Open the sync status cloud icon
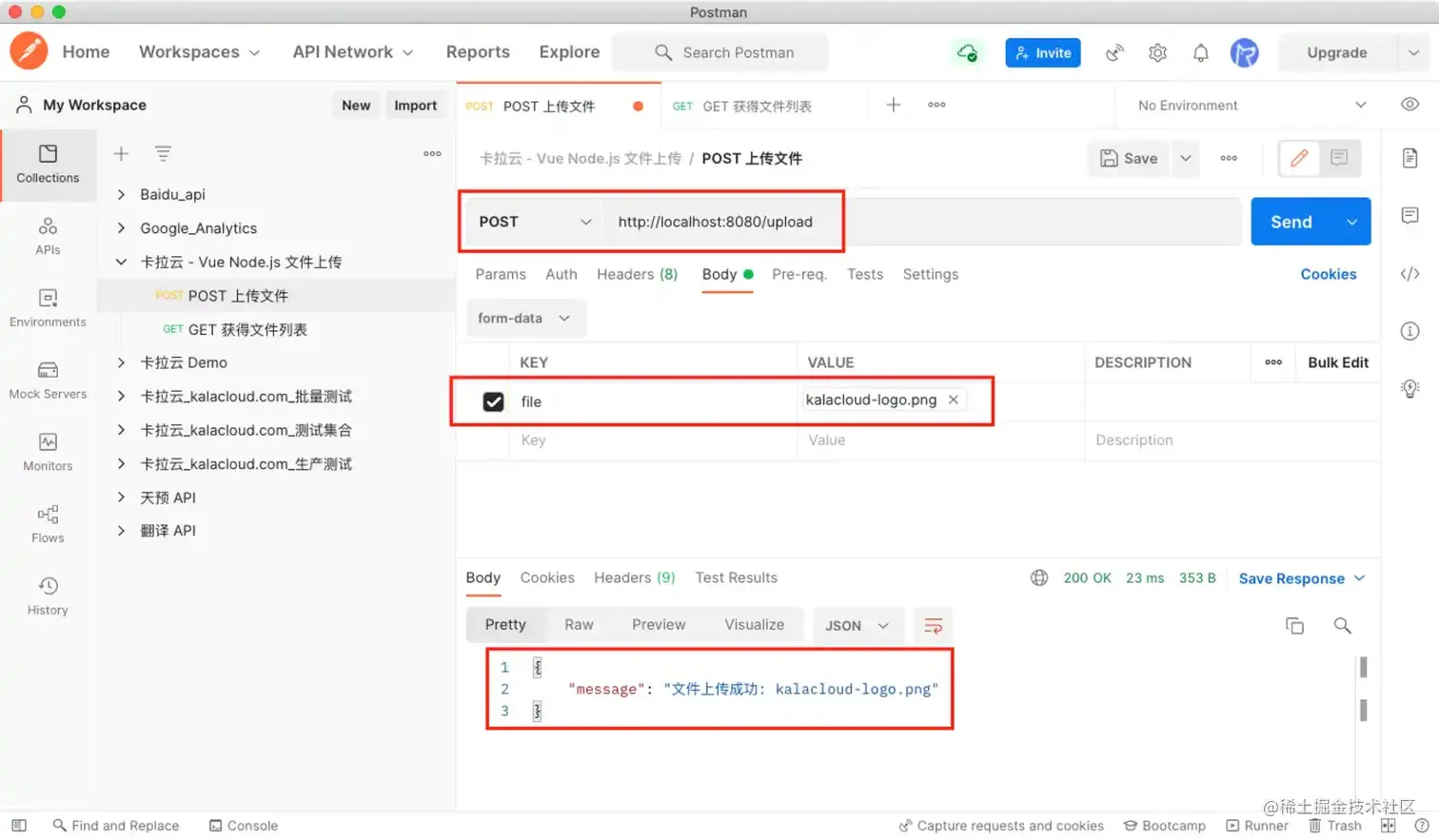Image resolution: width=1439 pixels, height=840 pixels. (x=967, y=52)
